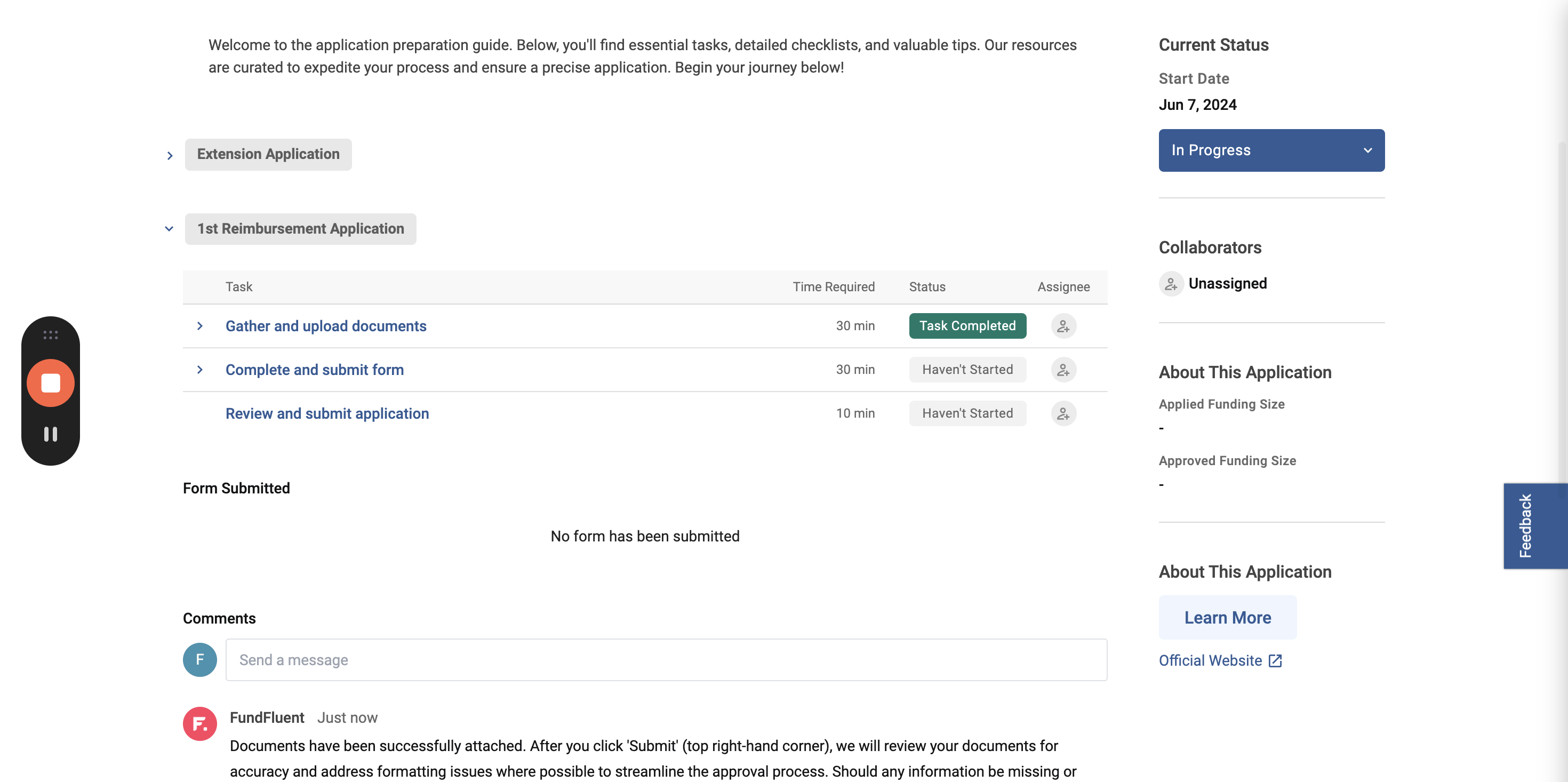
Task: Click assignee icon for Review and submit application
Action: pos(1063,413)
